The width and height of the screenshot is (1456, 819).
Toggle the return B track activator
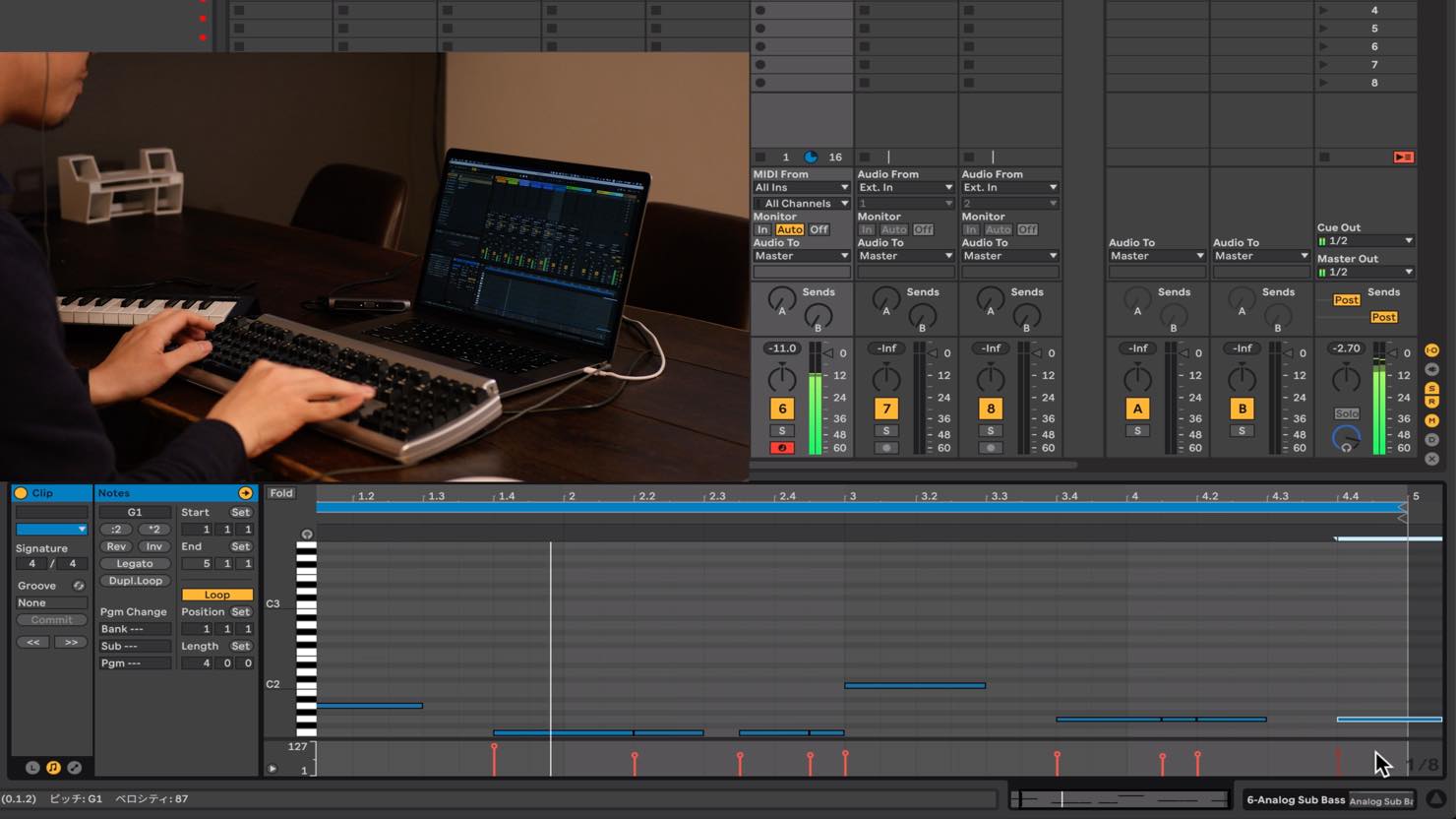1243,409
